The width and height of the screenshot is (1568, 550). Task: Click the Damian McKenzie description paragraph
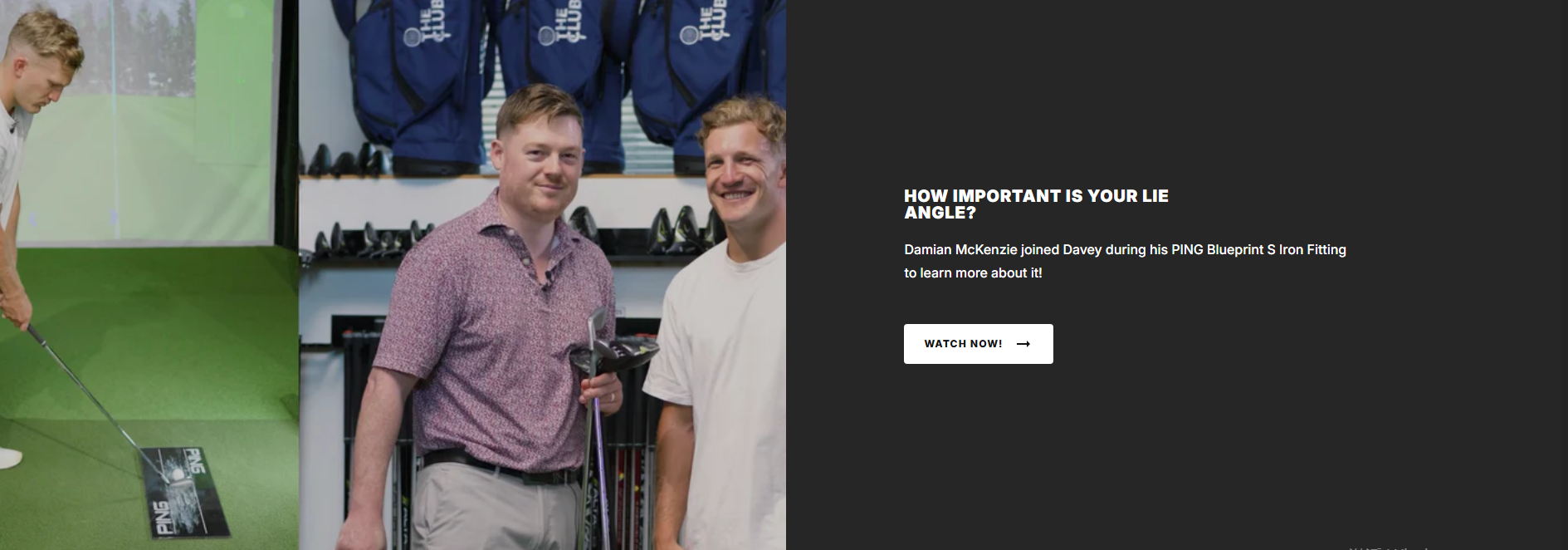(1125, 261)
